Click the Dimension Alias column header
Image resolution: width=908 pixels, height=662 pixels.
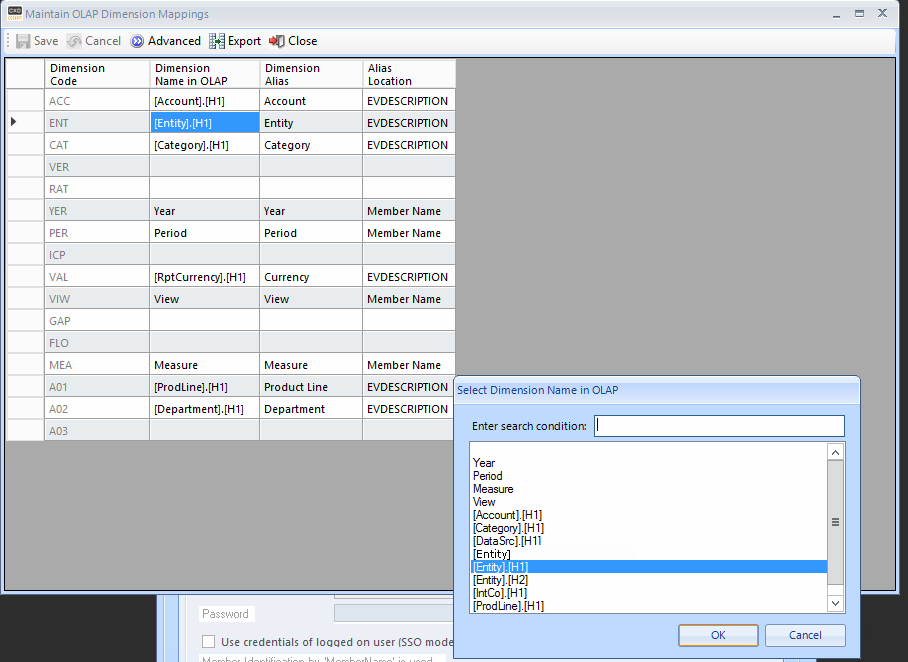click(x=311, y=74)
